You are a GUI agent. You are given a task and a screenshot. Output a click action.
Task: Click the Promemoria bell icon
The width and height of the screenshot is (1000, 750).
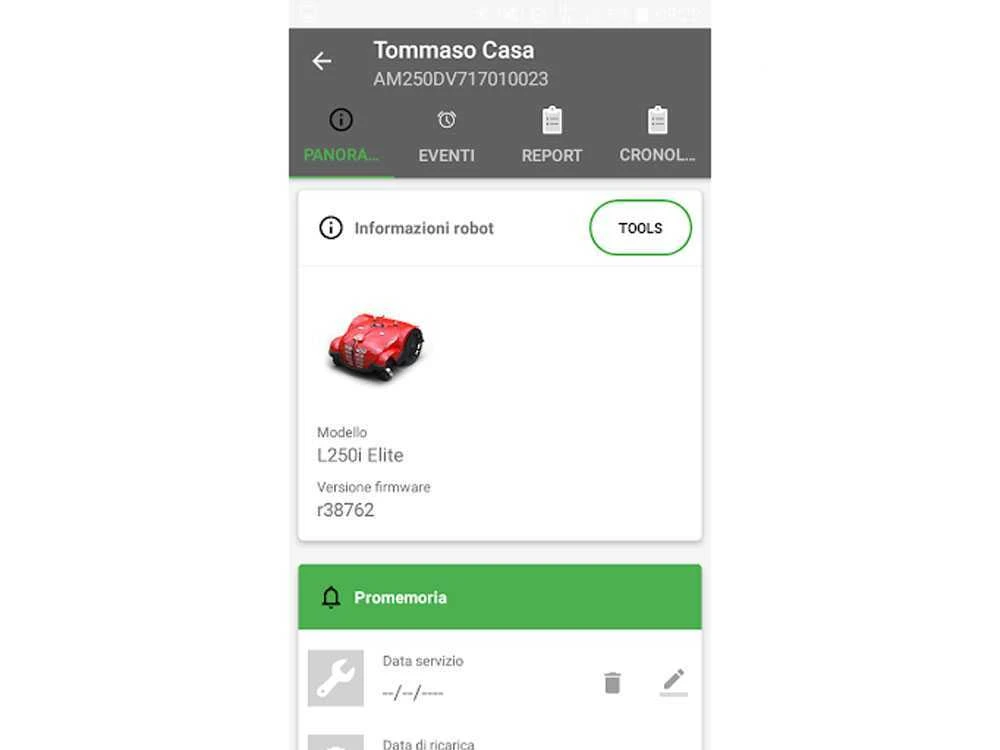click(330, 598)
